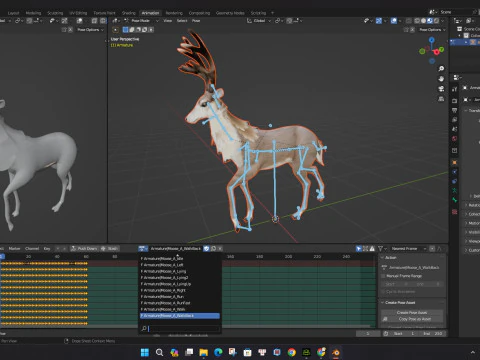Open File Explorer from the taskbar
This screenshot has height=360, width=480.
203,352
